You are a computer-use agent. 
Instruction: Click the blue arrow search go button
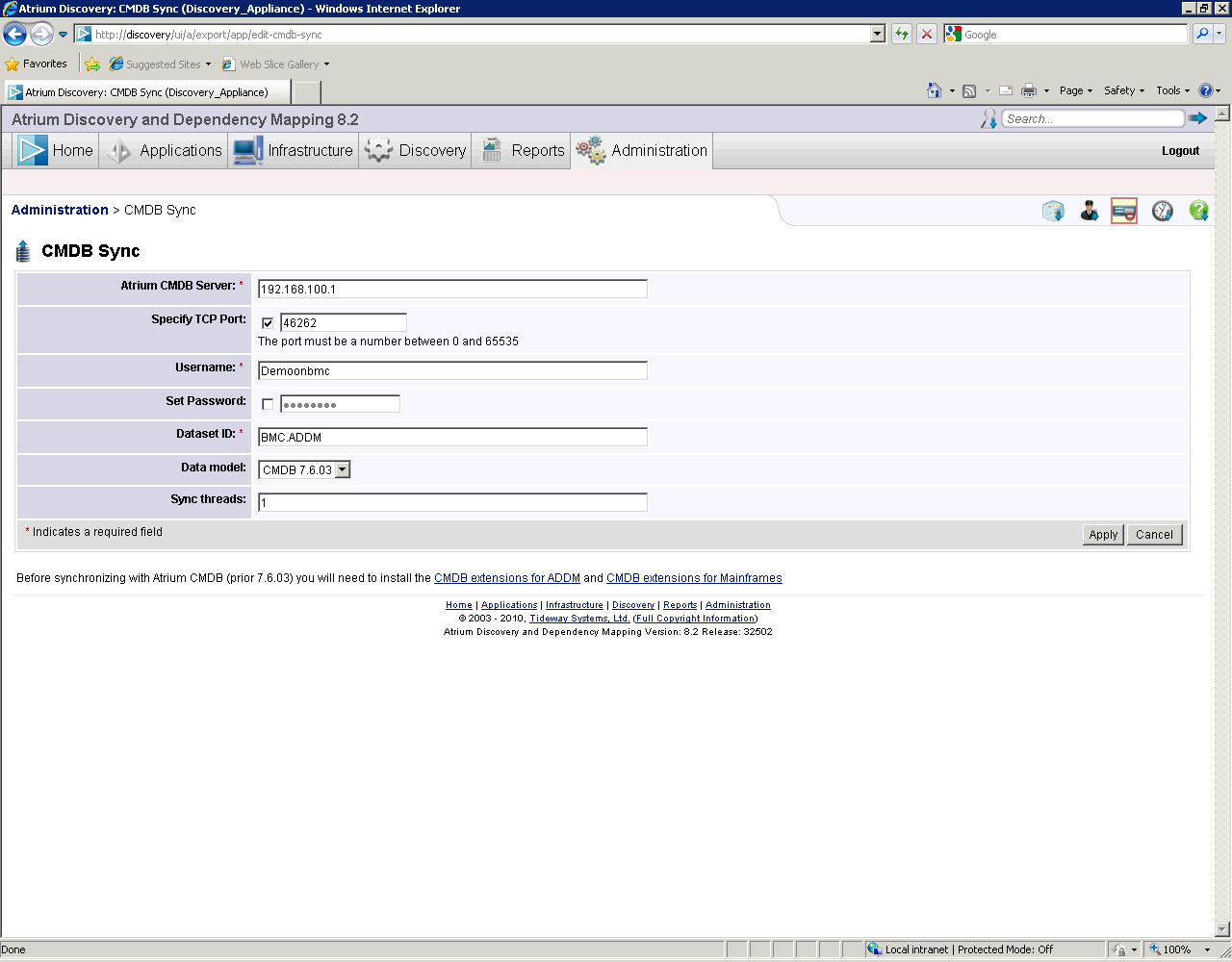tap(1198, 118)
